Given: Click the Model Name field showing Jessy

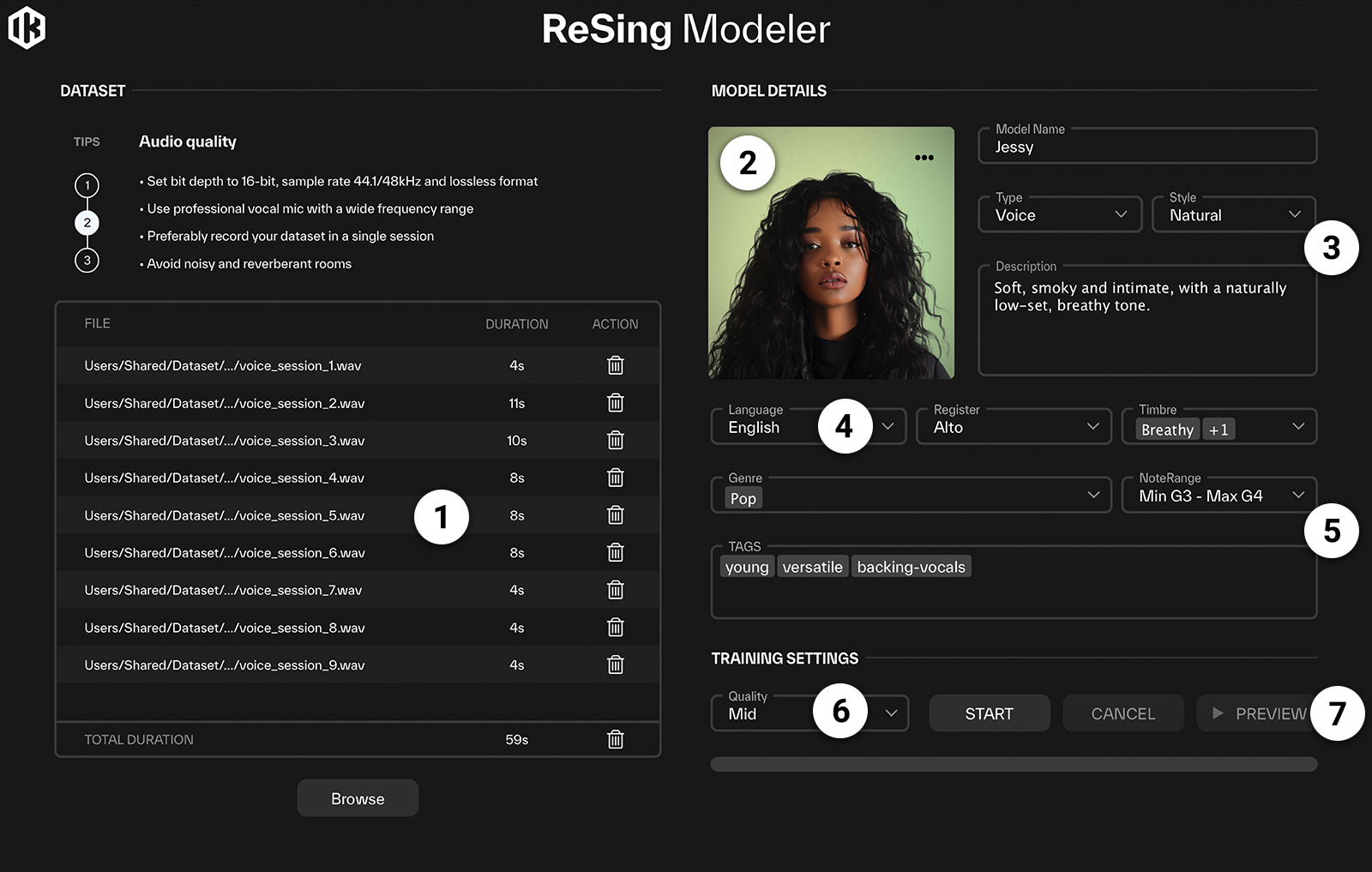Looking at the screenshot, I should [1147, 146].
